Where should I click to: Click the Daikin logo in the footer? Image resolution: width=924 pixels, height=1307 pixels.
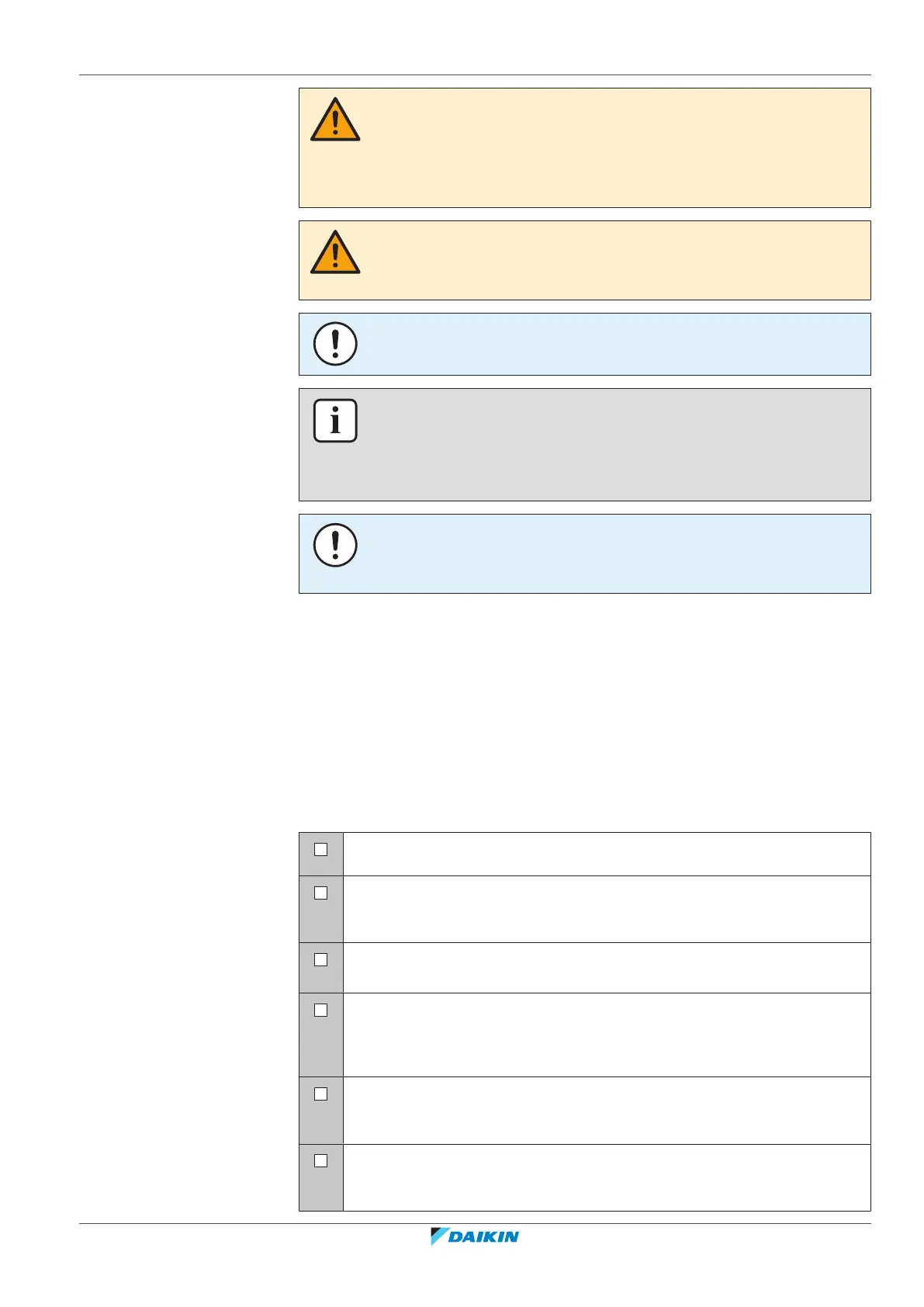click(475, 1236)
